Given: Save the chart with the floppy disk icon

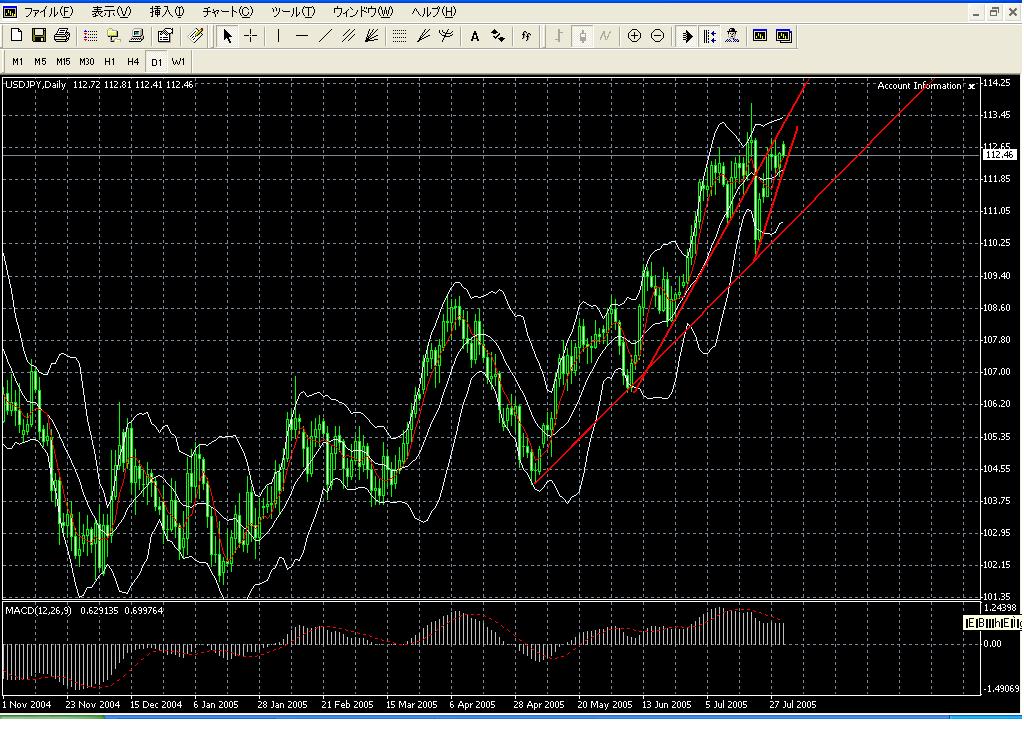Looking at the screenshot, I should [39, 36].
